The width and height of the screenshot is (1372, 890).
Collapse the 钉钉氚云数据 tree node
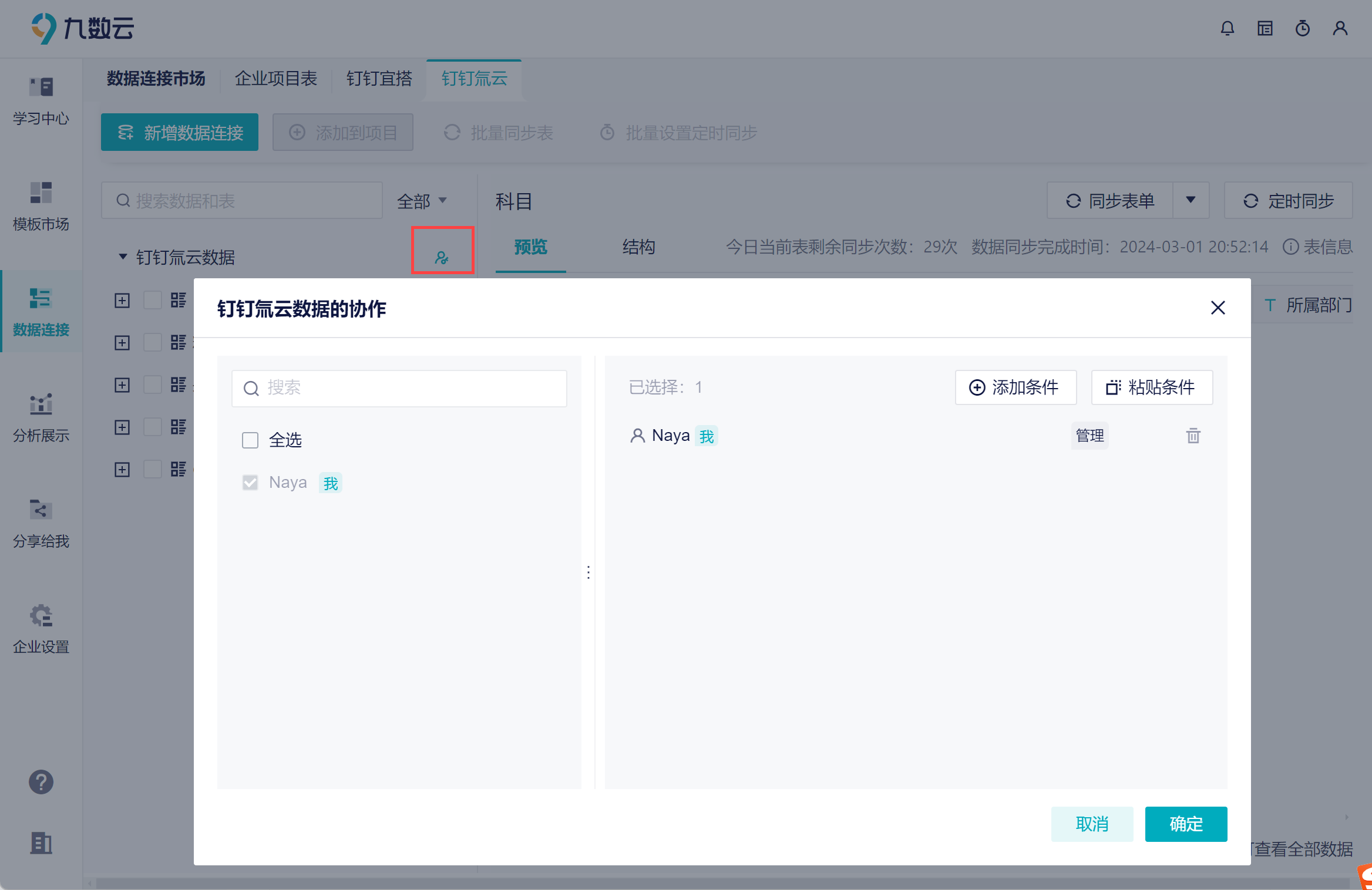click(x=123, y=257)
